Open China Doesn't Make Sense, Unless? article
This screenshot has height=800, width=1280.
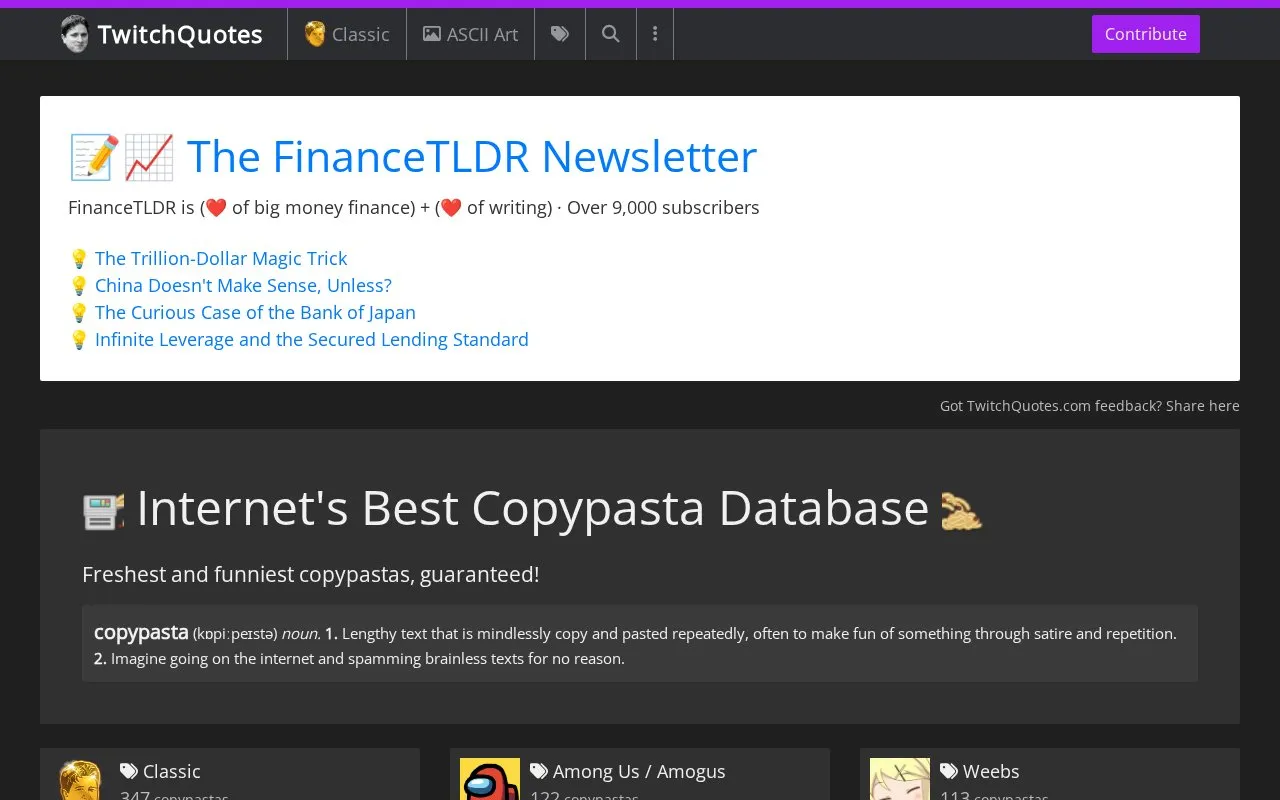click(243, 285)
